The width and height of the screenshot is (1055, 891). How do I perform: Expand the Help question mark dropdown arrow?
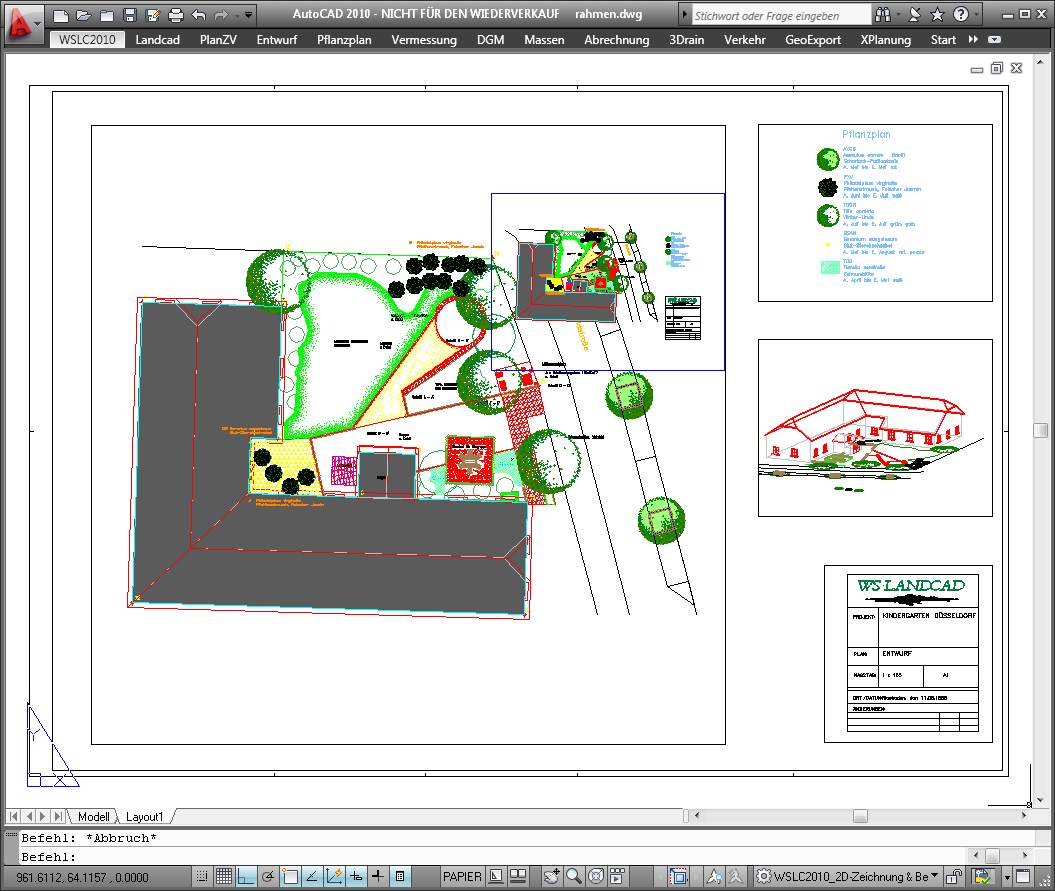(977, 15)
